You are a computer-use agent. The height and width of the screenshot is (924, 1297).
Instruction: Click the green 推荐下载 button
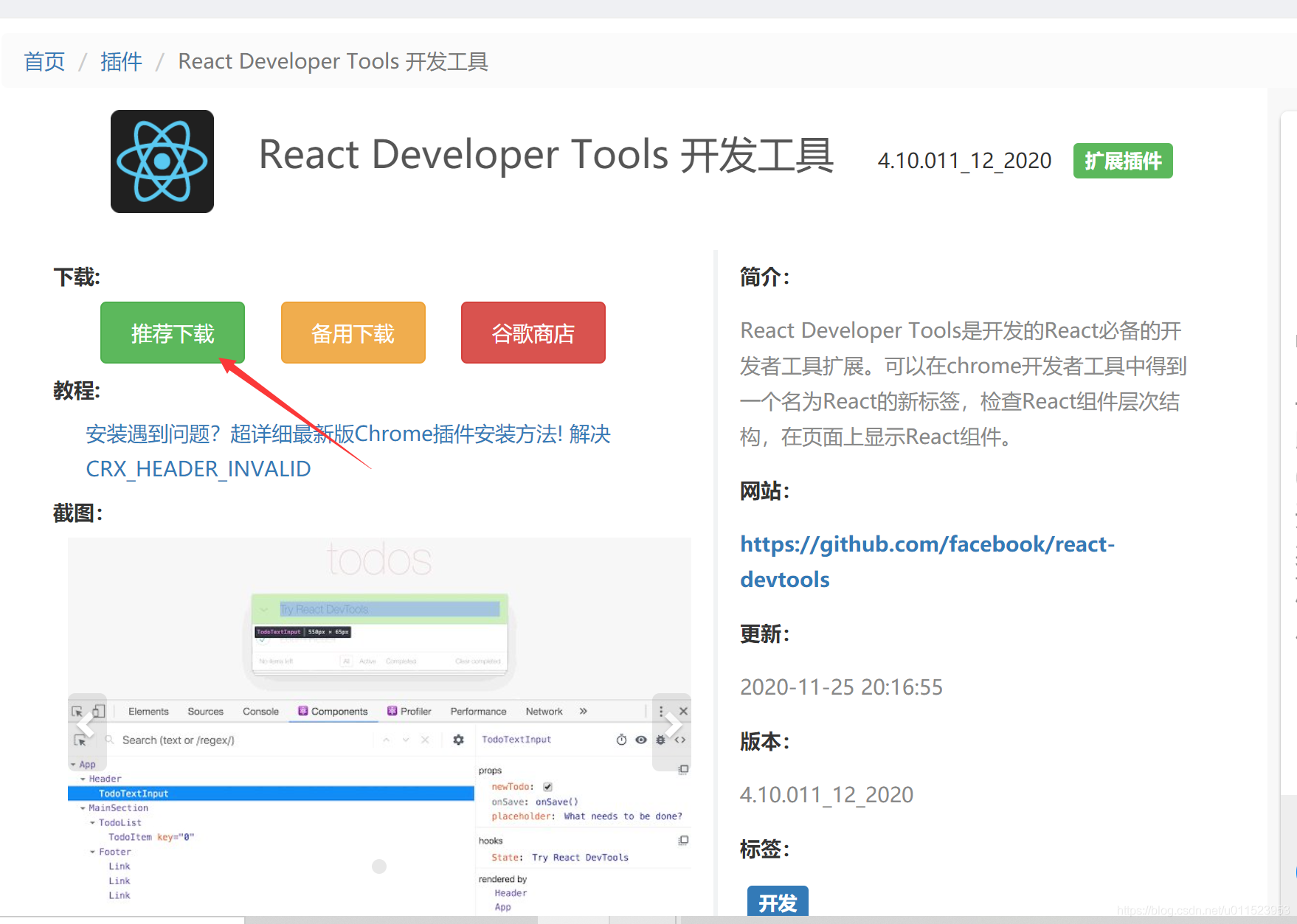point(173,333)
